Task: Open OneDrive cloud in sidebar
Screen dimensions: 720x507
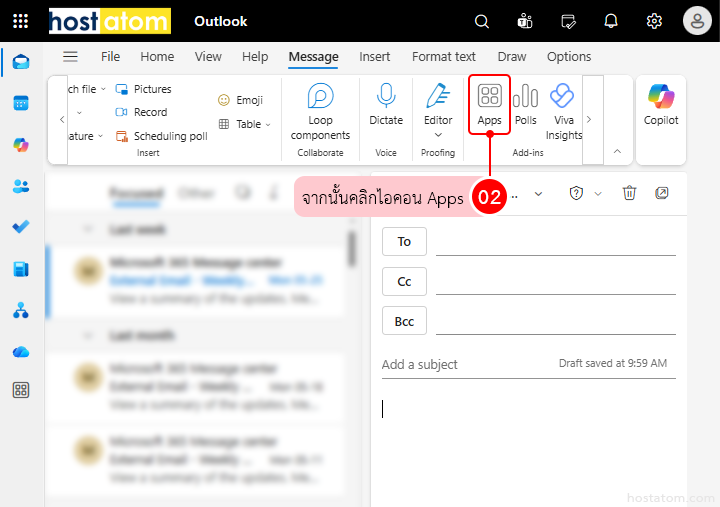Action: 21,352
